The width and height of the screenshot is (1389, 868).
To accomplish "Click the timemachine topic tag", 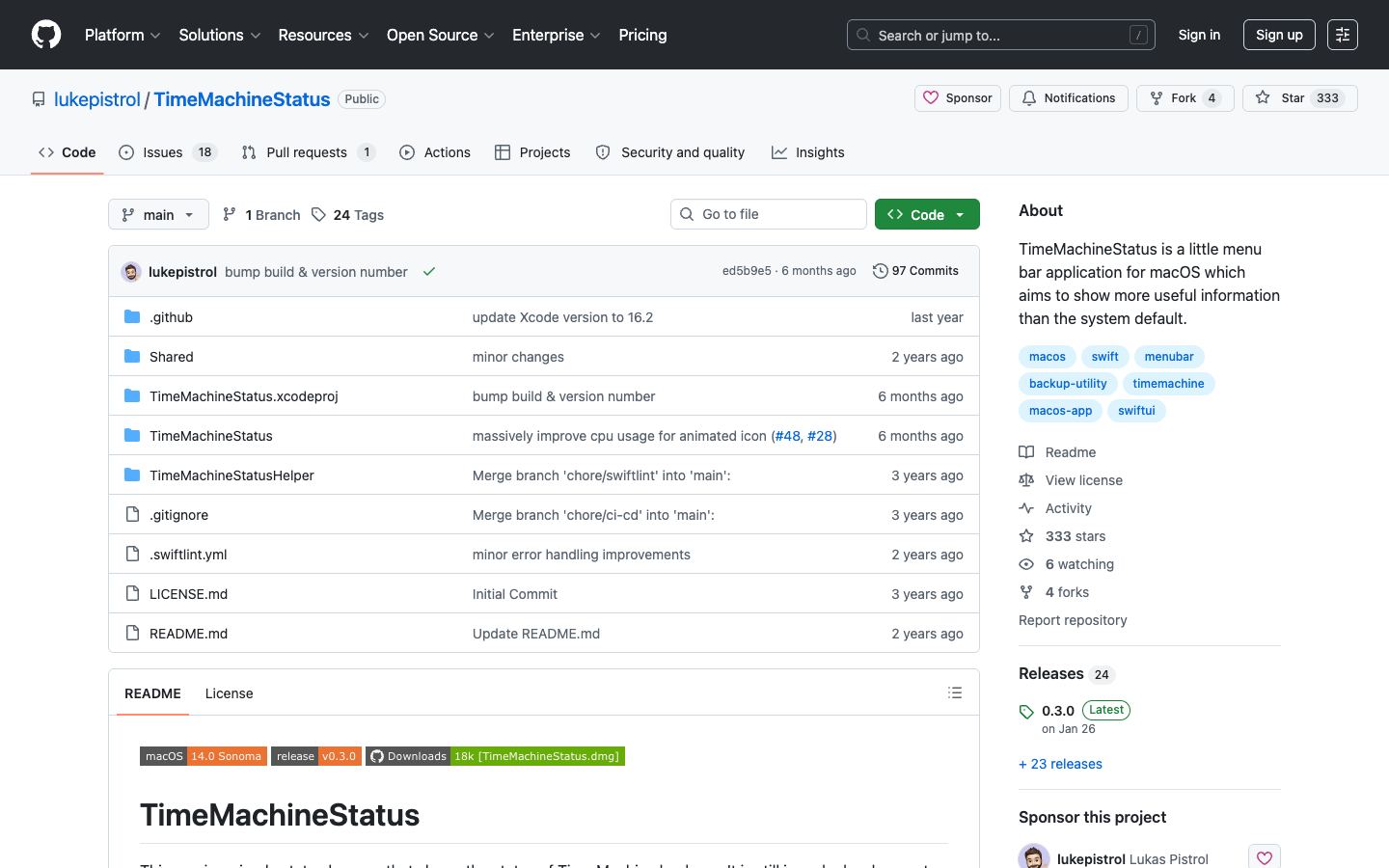I will 1168,384.
